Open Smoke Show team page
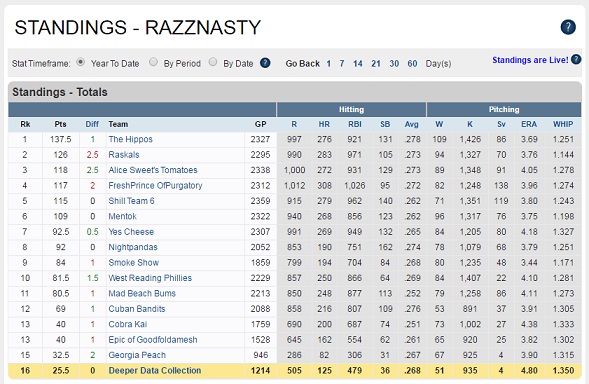589x384 pixels. pyautogui.click(x=134, y=263)
